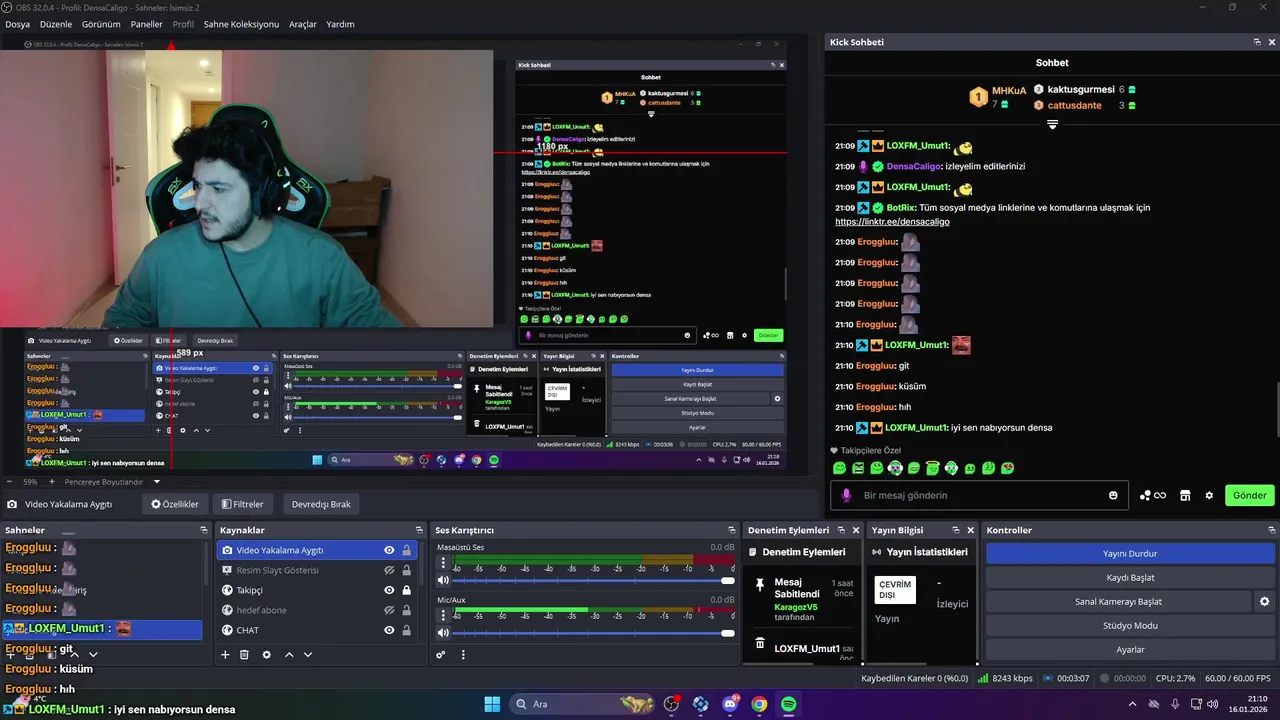Click trash icon beside LOXFM_Umut1 moderation entry

point(760,643)
